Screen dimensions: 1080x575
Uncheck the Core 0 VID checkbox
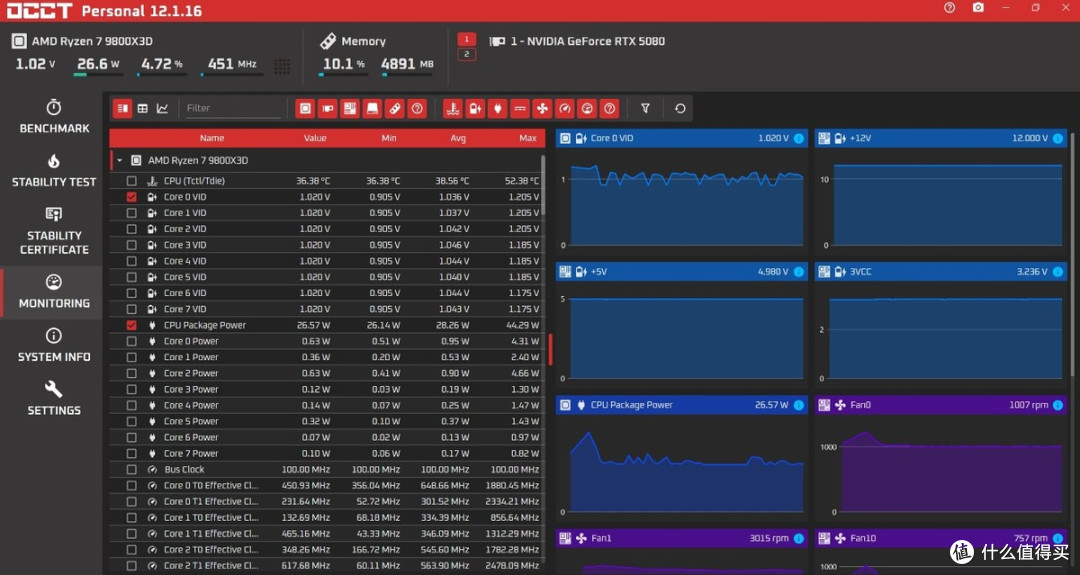132,197
